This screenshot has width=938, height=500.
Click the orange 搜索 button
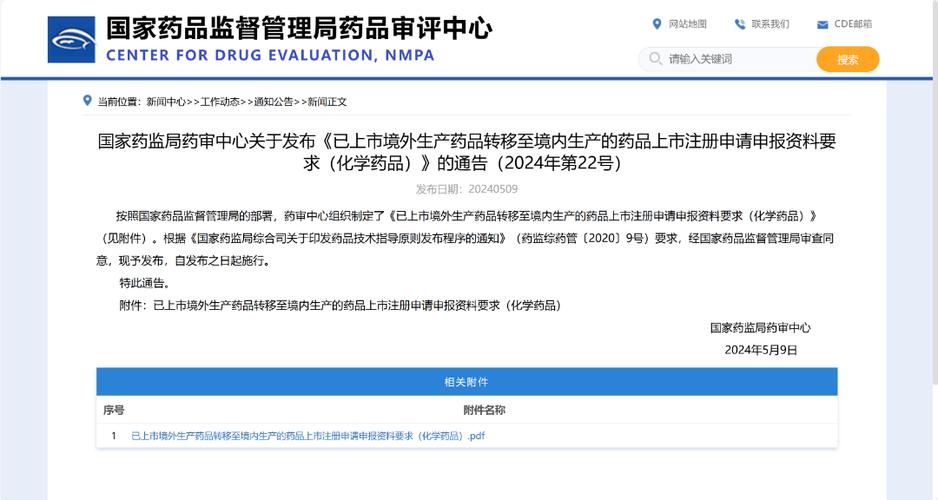click(848, 59)
